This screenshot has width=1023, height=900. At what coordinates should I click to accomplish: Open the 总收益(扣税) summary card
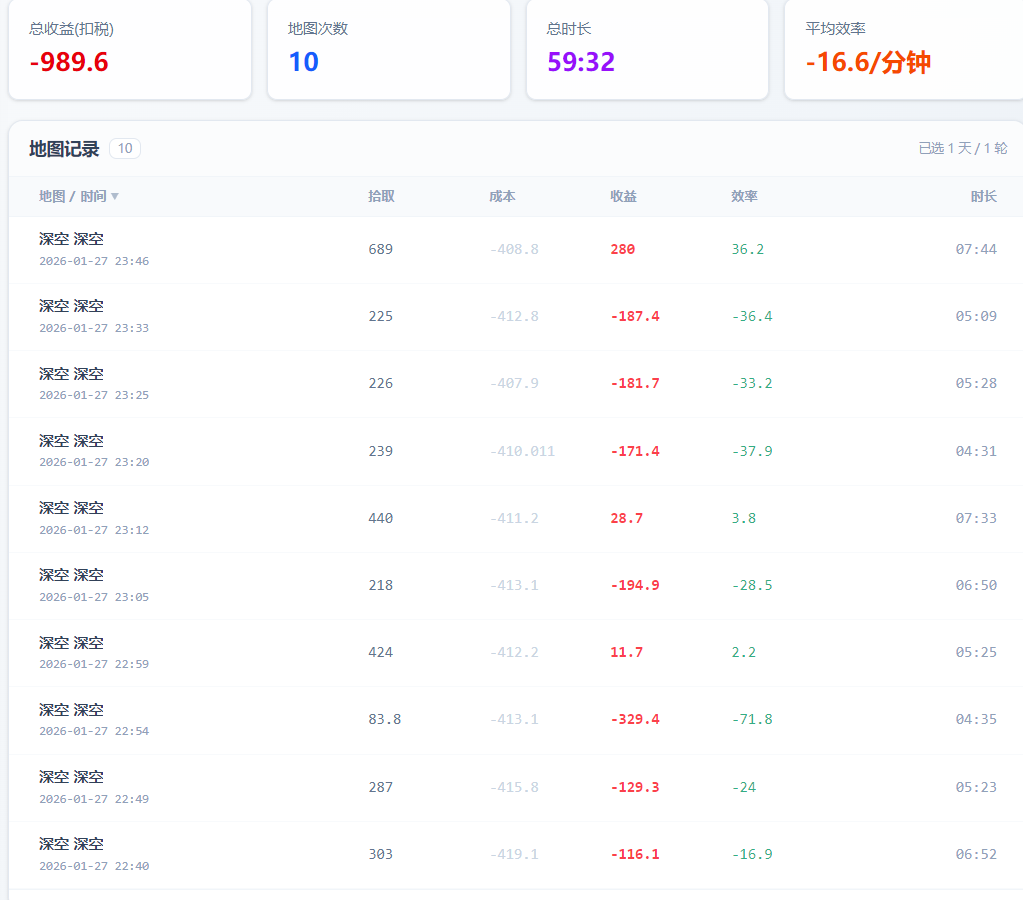coord(130,49)
